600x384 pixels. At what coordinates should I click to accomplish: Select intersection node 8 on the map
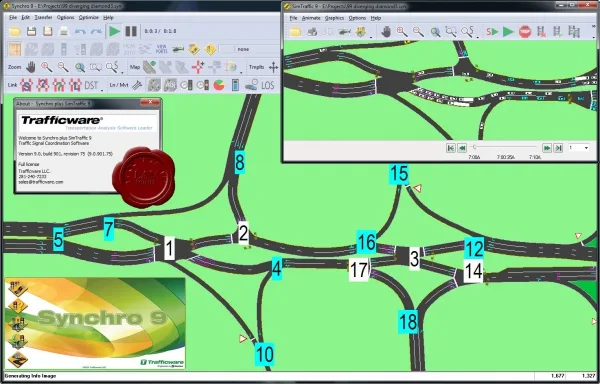click(240, 162)
